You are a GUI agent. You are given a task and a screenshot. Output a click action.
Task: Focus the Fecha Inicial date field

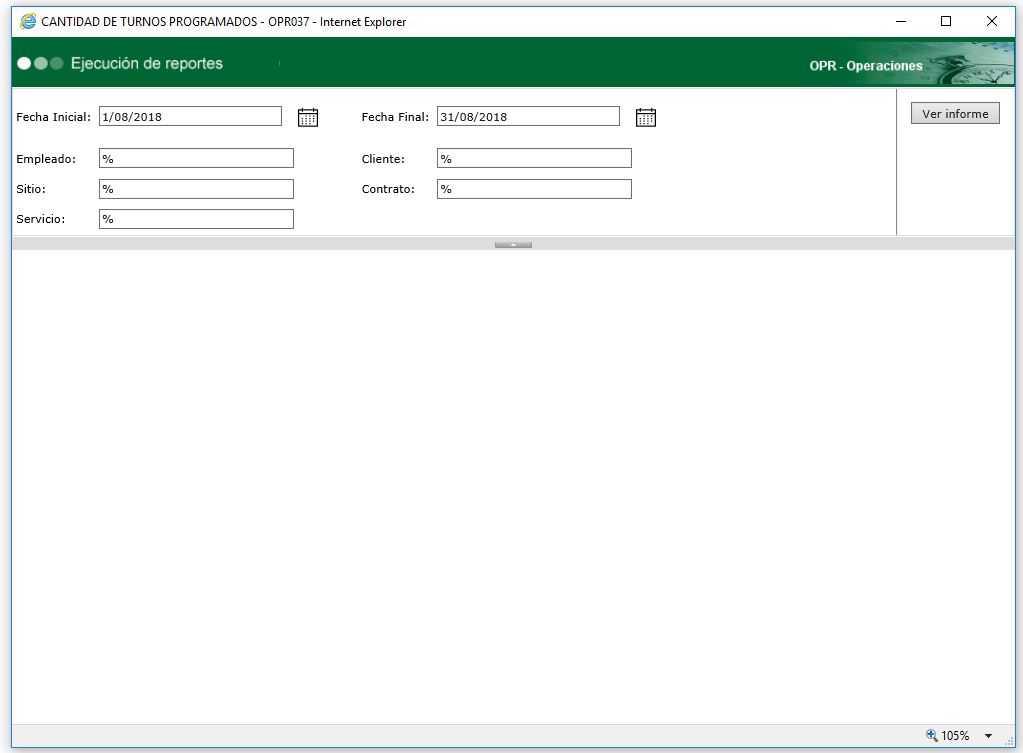(191, 116)
